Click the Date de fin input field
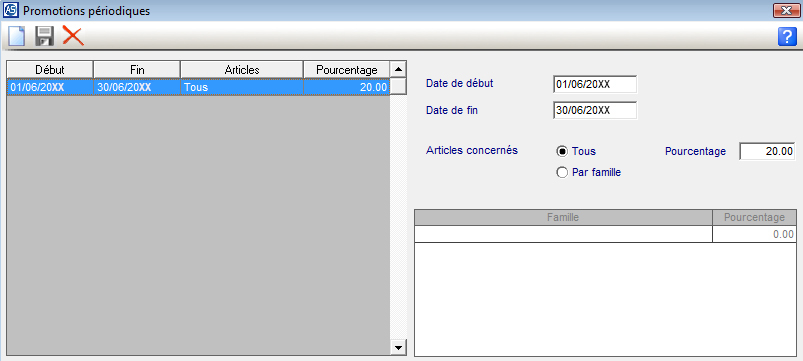Viewport: 803px width, 361px height. click(x=595, y=110)
